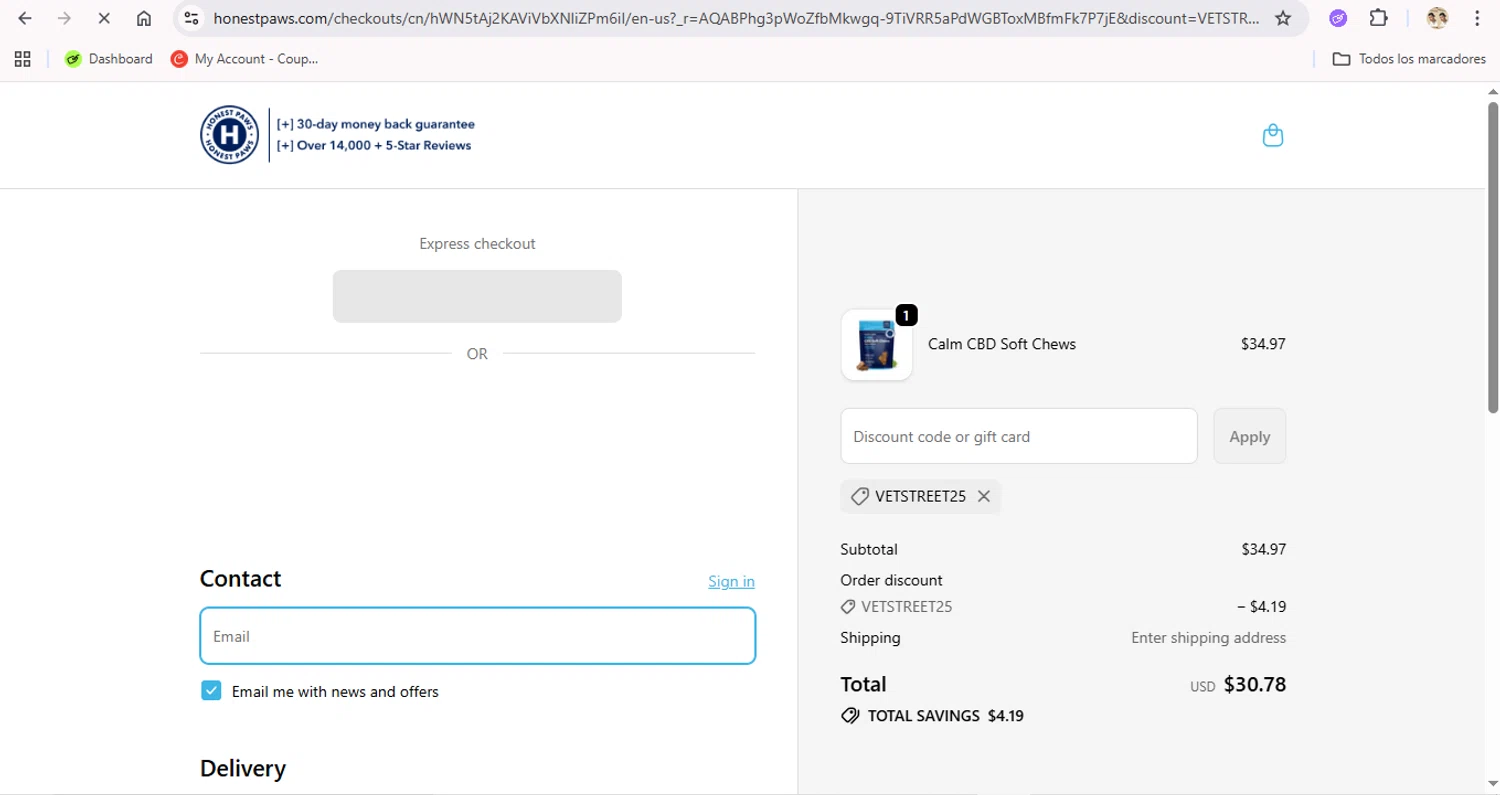
Task: Click the address bar URL
Action: click(x=735, y=18)
